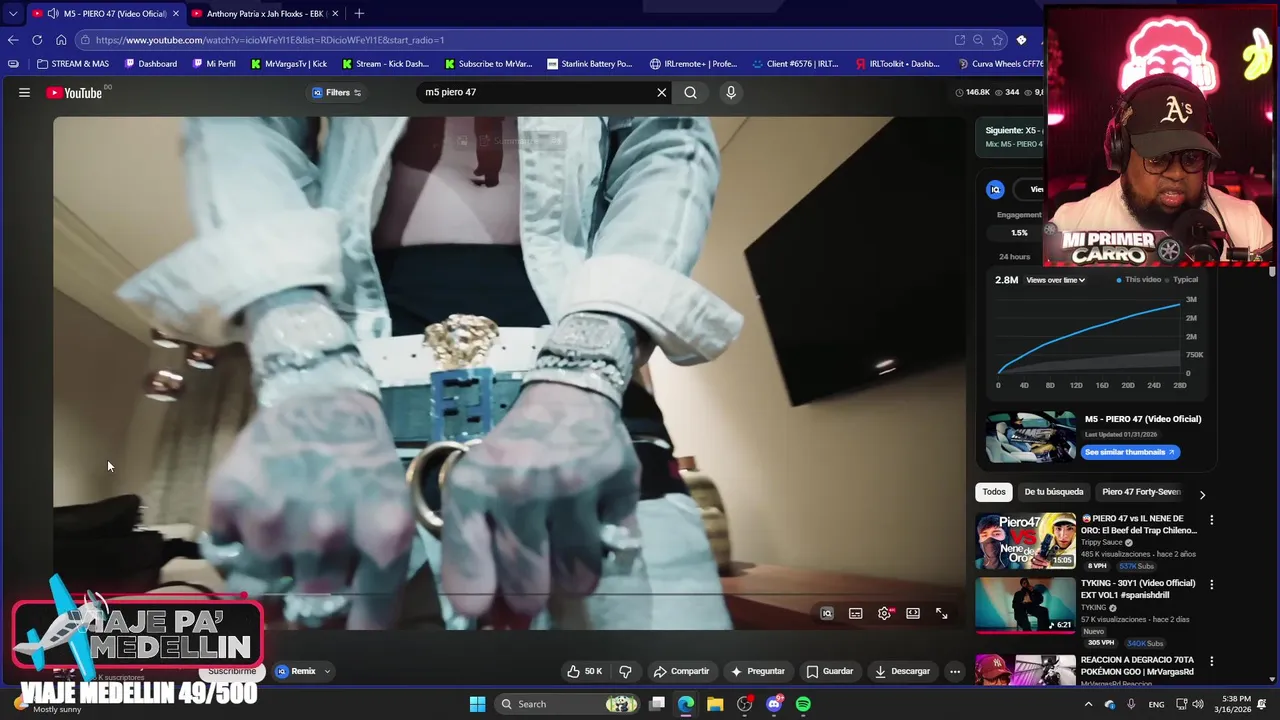This screenshot has width=1280, height=720.
Task: Close the M5 - PIERO 47 tab
Action: 176,14
